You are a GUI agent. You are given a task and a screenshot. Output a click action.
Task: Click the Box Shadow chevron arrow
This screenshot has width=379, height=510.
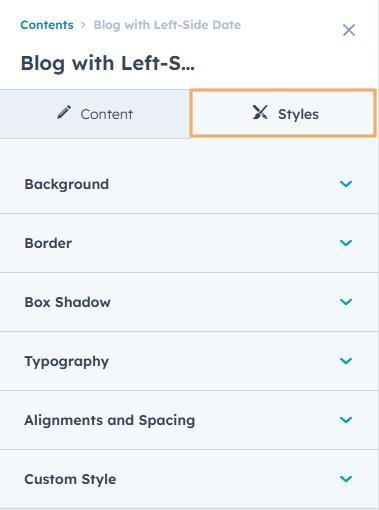click(346, 302)
